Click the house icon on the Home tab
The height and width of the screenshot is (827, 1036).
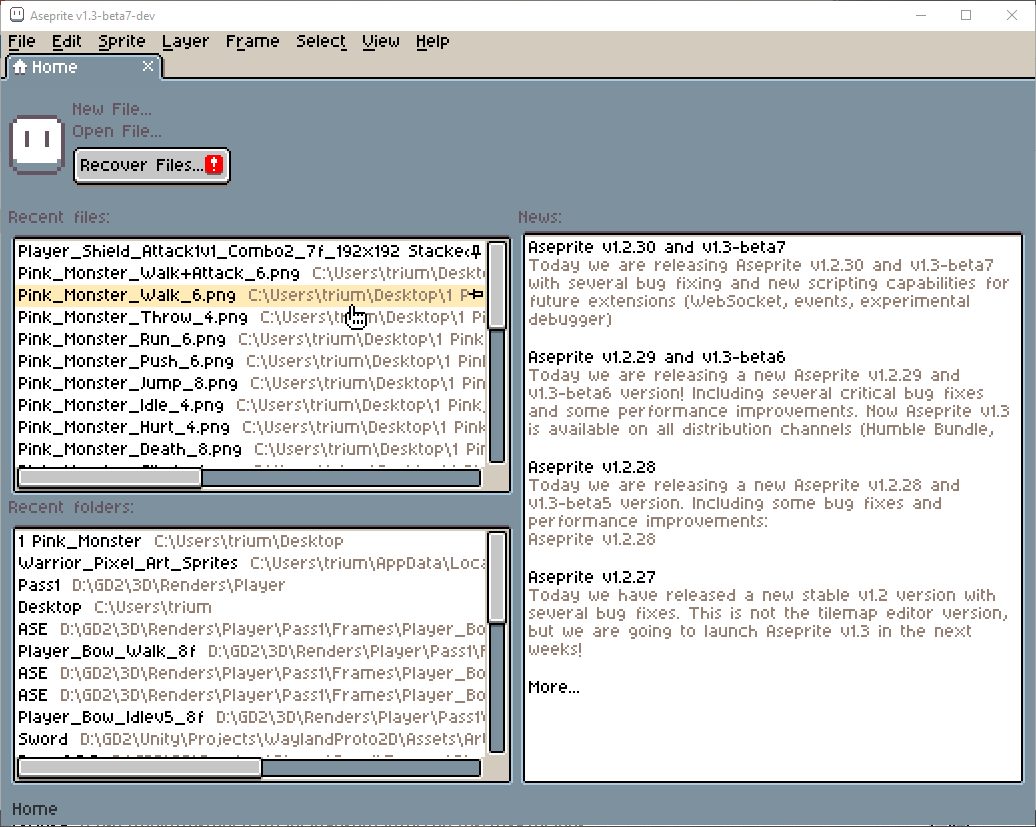(20, 67)
